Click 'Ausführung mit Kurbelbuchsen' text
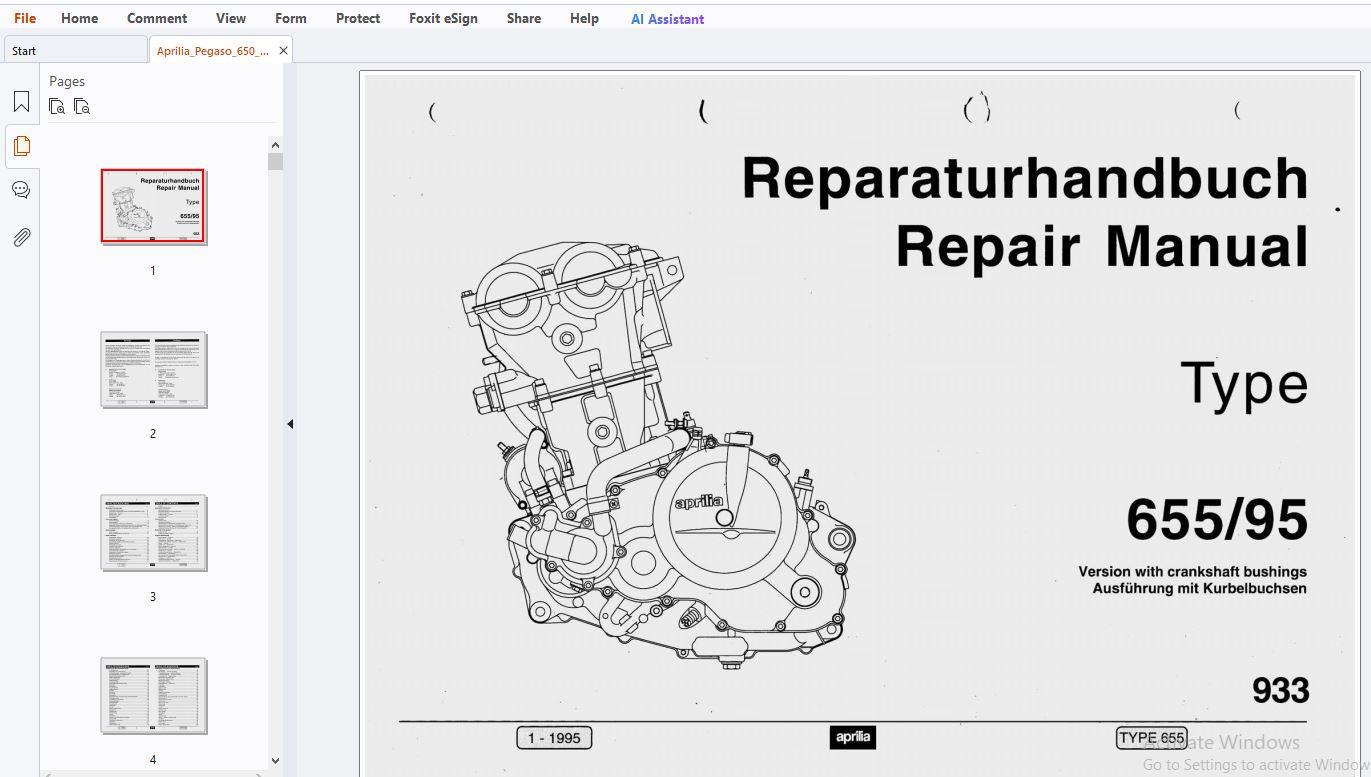Image resolution: width=1371 pixels, height=777 pixels. point(1199,588)
